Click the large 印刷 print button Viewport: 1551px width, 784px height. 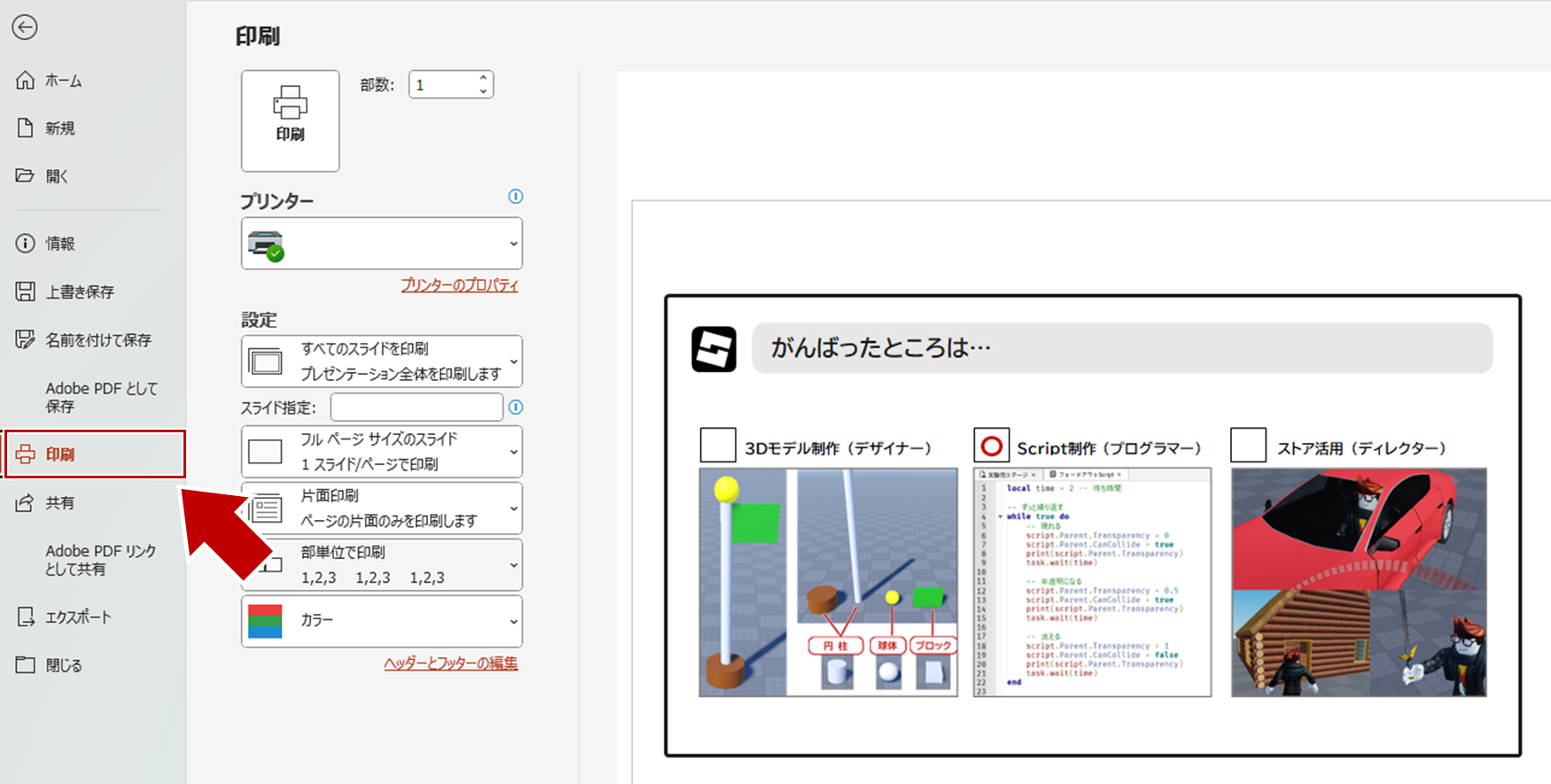[290, 120]
